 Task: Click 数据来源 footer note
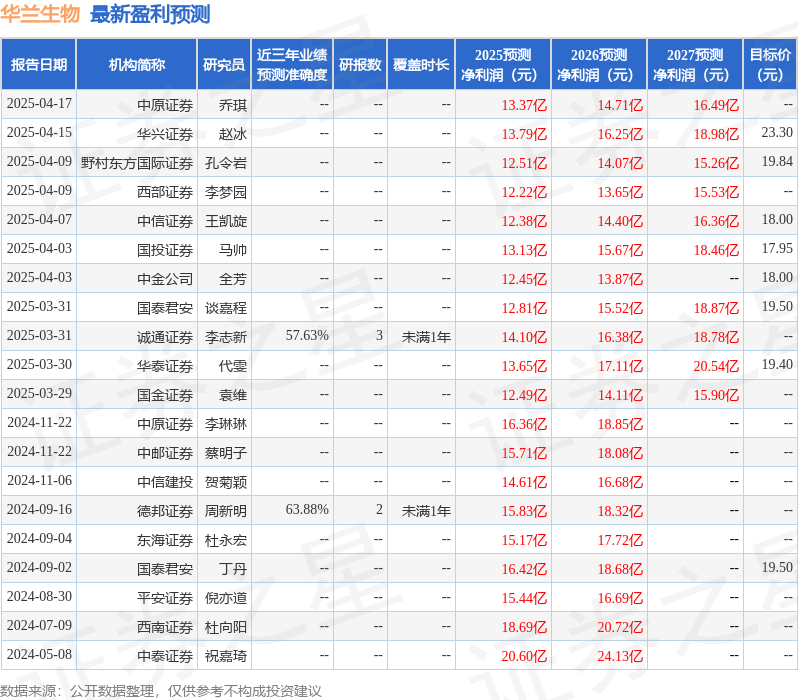pyautogui.click(x=161, y=691)
